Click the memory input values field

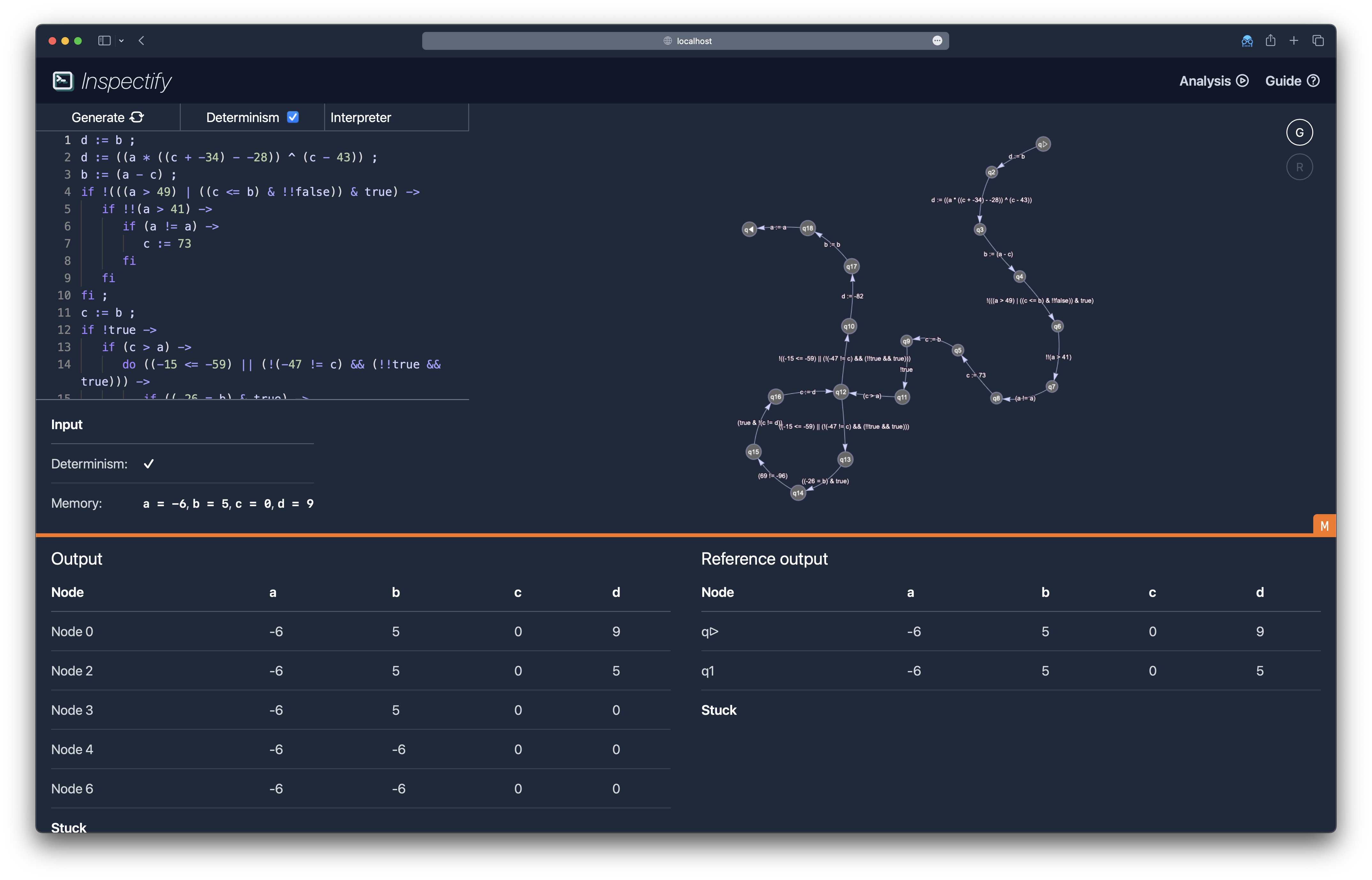tap(228, 504)
